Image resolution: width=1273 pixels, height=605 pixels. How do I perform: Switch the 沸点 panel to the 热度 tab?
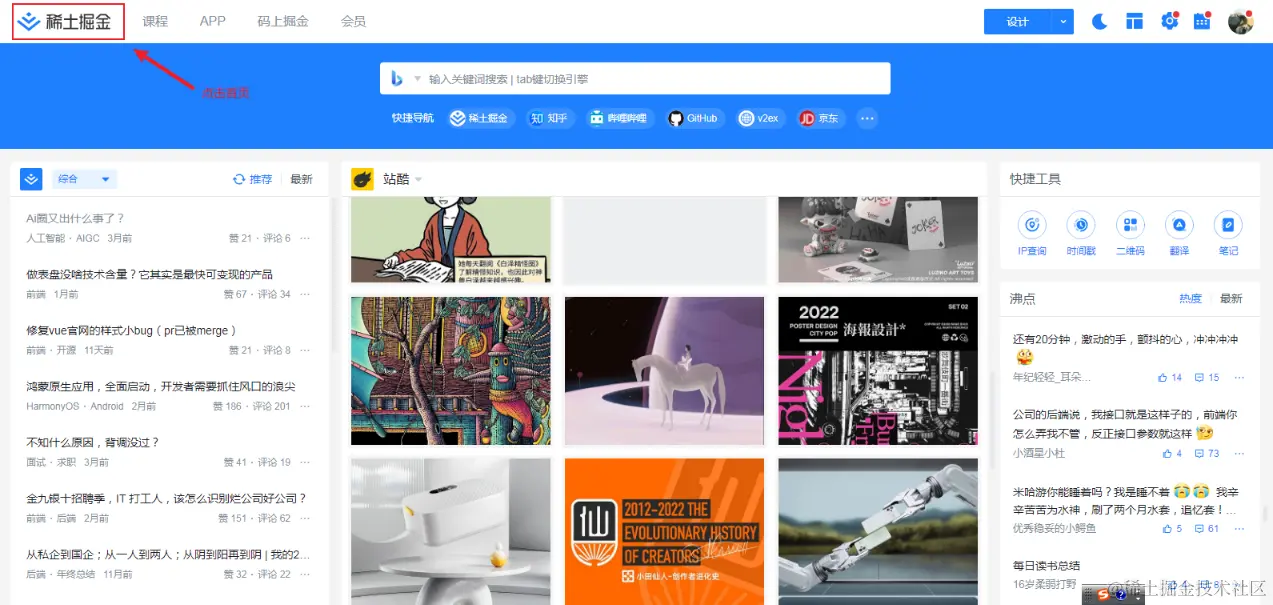(1190, 298)
